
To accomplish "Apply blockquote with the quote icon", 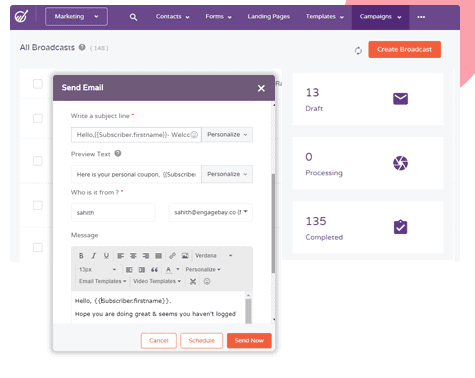I will [154, 270].
